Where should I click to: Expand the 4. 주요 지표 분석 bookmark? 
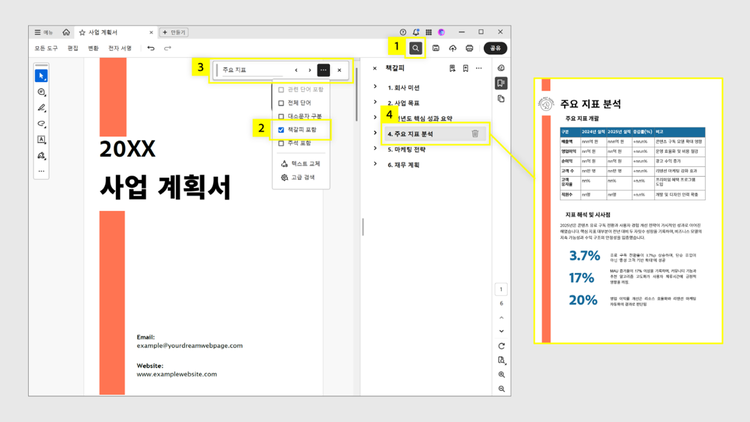375,133
